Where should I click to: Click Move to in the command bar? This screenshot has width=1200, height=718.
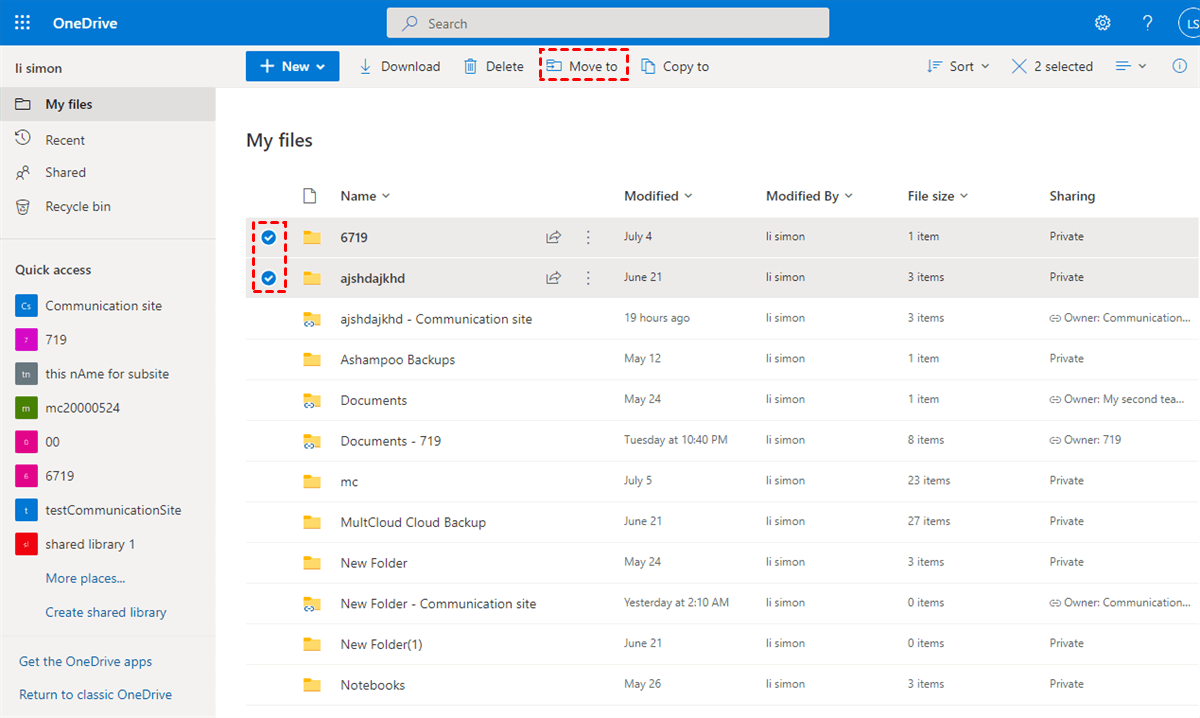(583, 66)
